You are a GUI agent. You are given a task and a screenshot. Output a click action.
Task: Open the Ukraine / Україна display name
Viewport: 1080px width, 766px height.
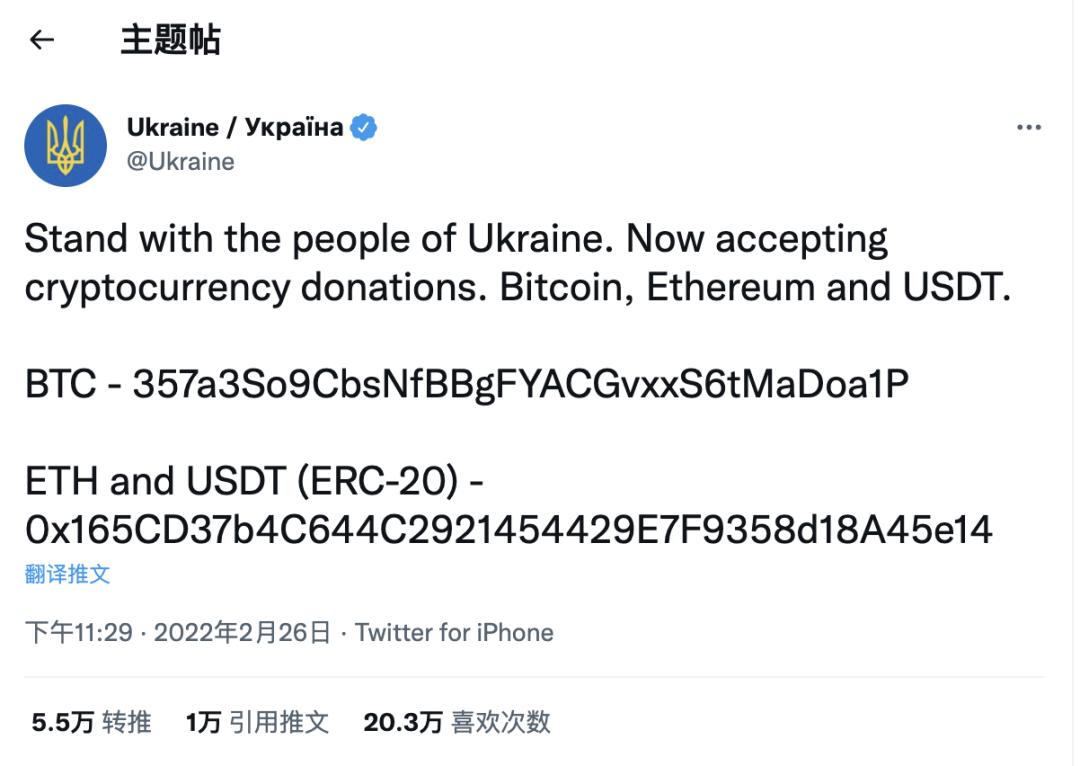click(x=235, y=128)
